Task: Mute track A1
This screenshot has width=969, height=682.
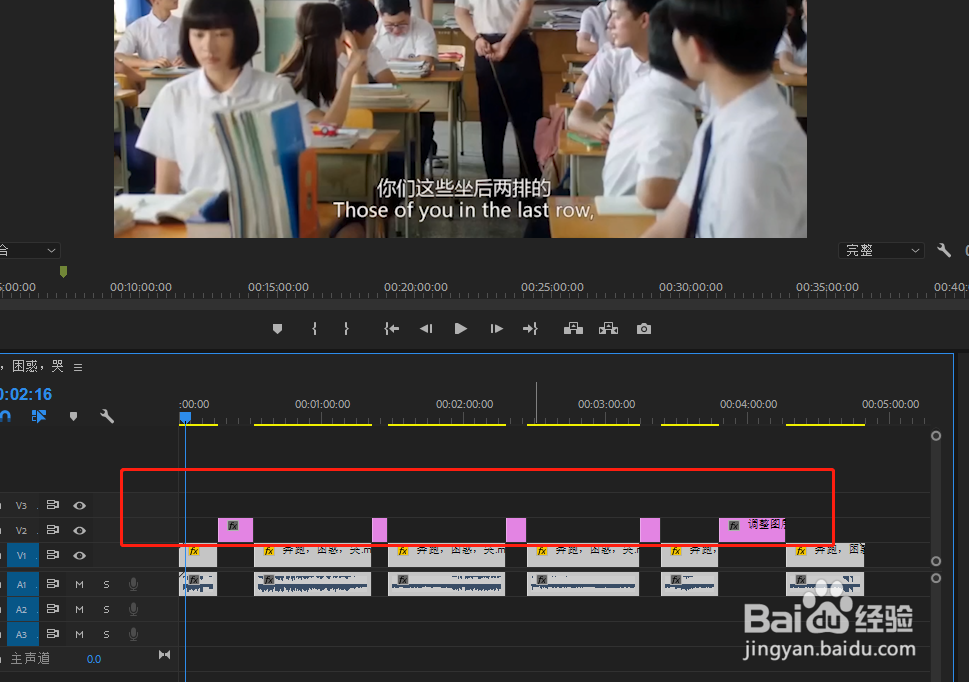Action: click(79, 584)
